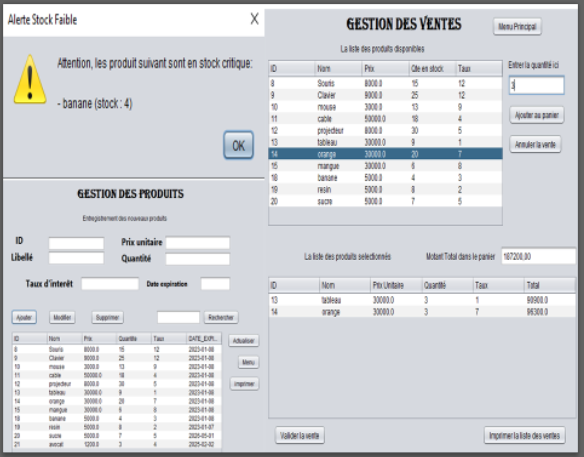Click the Ajouter au panier button
584x457 pixels.
[536, 115]
